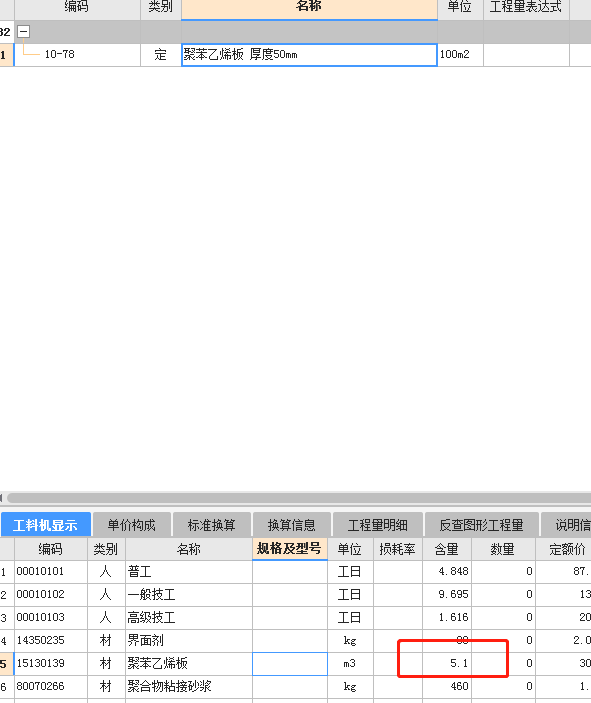Click the 单位 column header in the upper table

(460, 8)
